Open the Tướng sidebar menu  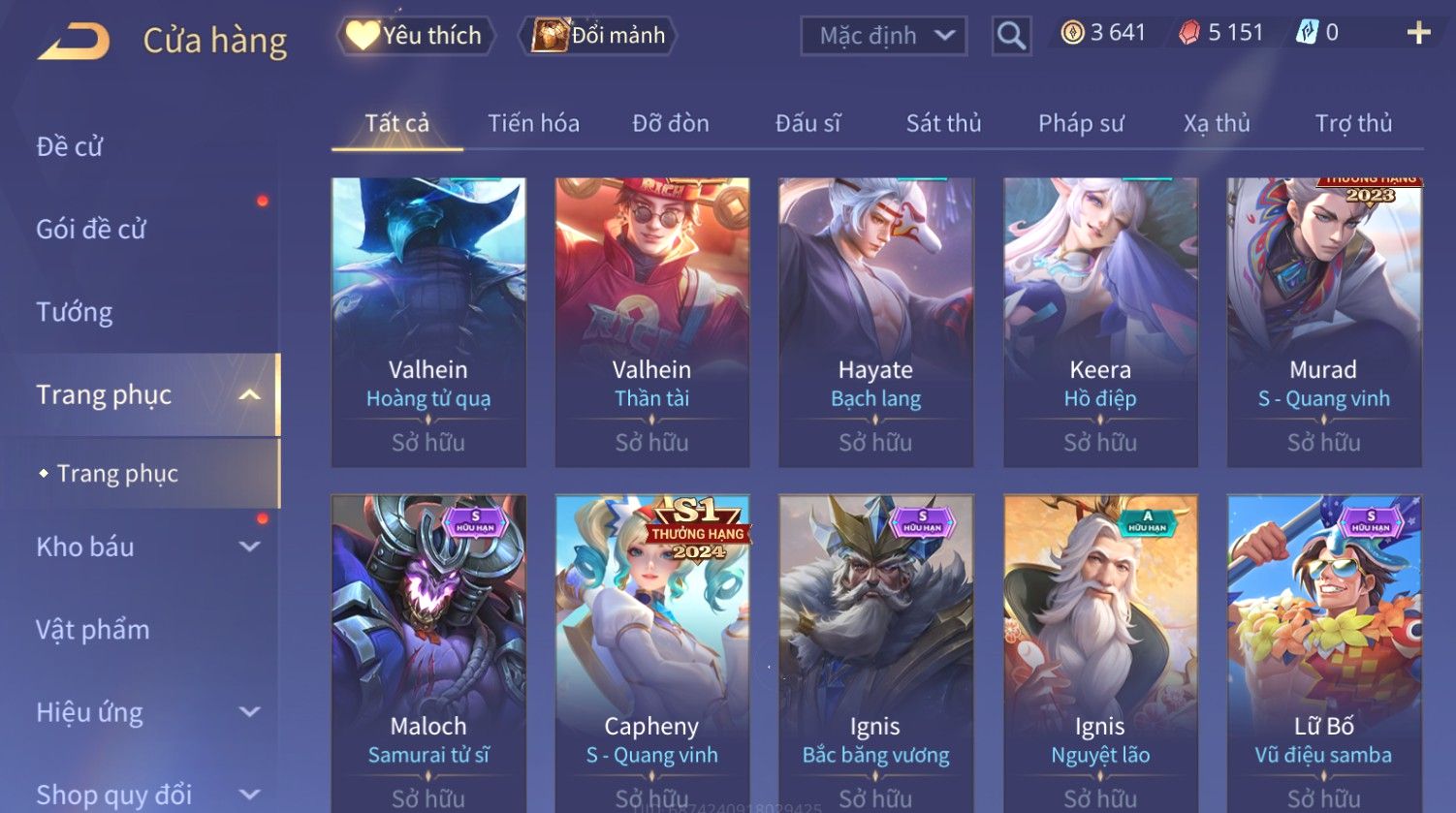coord(75,312)
